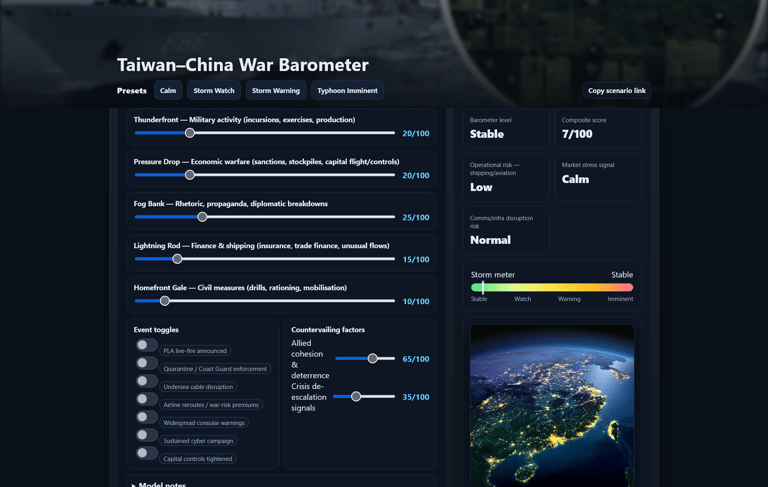Apply the Typhoon Imminent preset
The height and width of the screenshot is (487, 768).
[x=347, y=91]
